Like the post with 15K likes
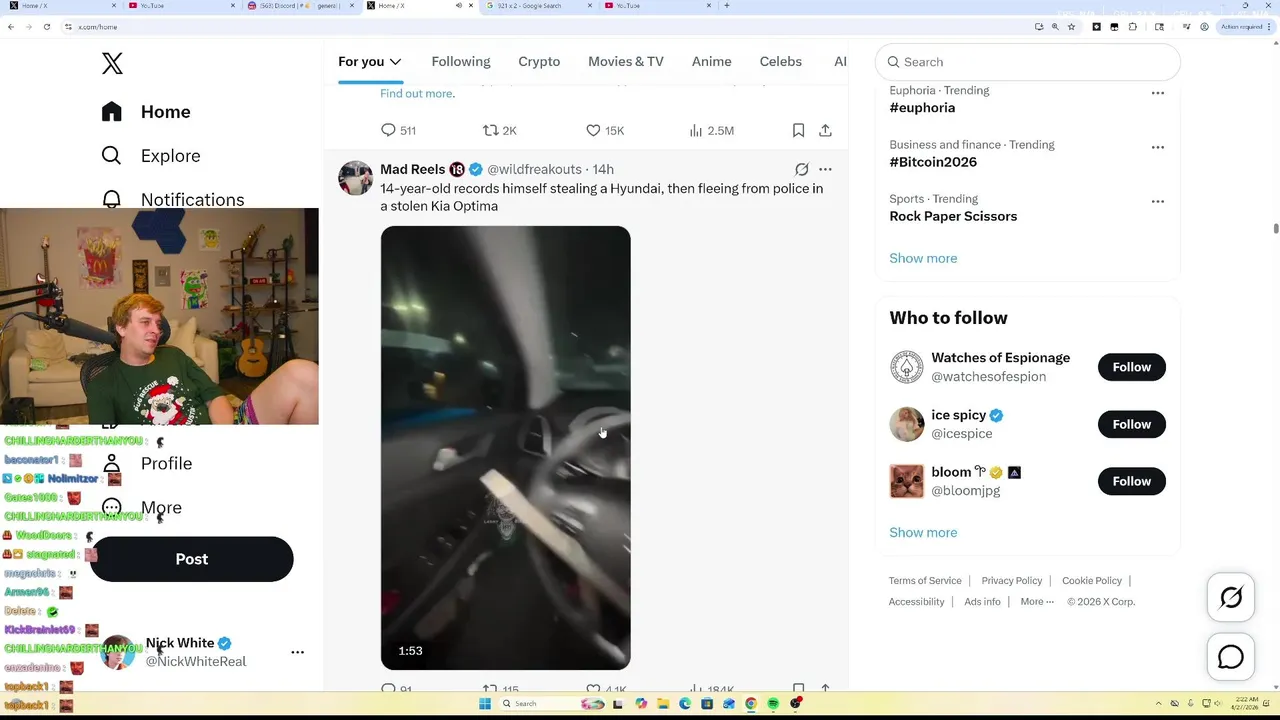1280x720 pixels. 605,130
